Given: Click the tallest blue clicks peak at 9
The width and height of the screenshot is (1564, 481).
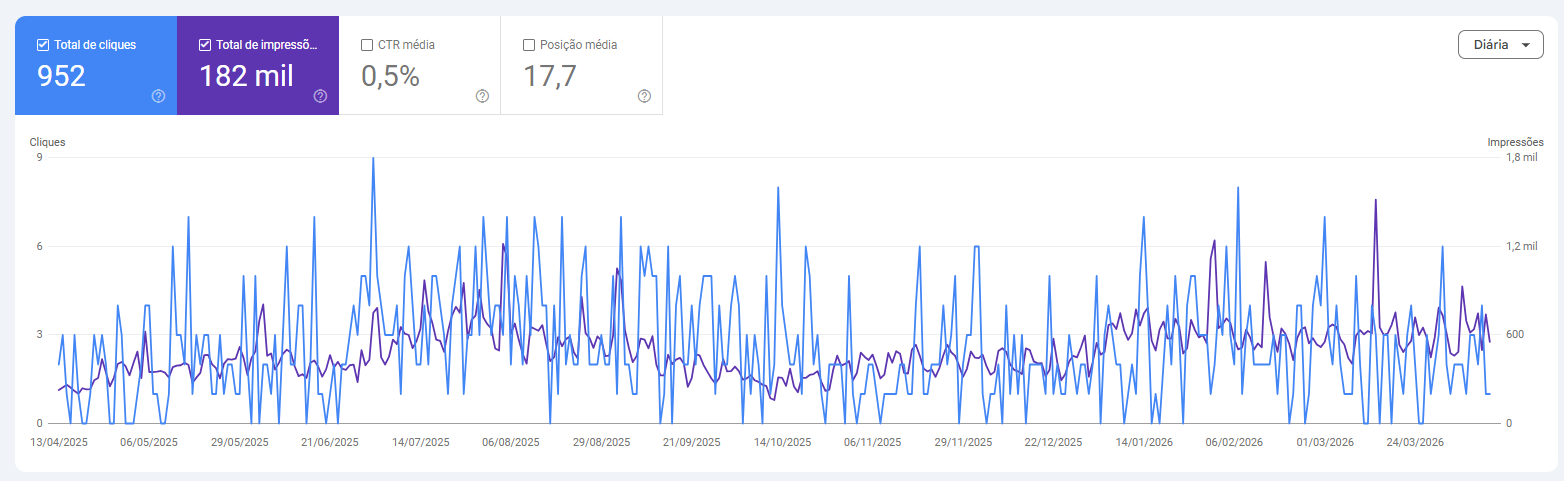Looking at the screenshot, I should click(x=373, y=159).
